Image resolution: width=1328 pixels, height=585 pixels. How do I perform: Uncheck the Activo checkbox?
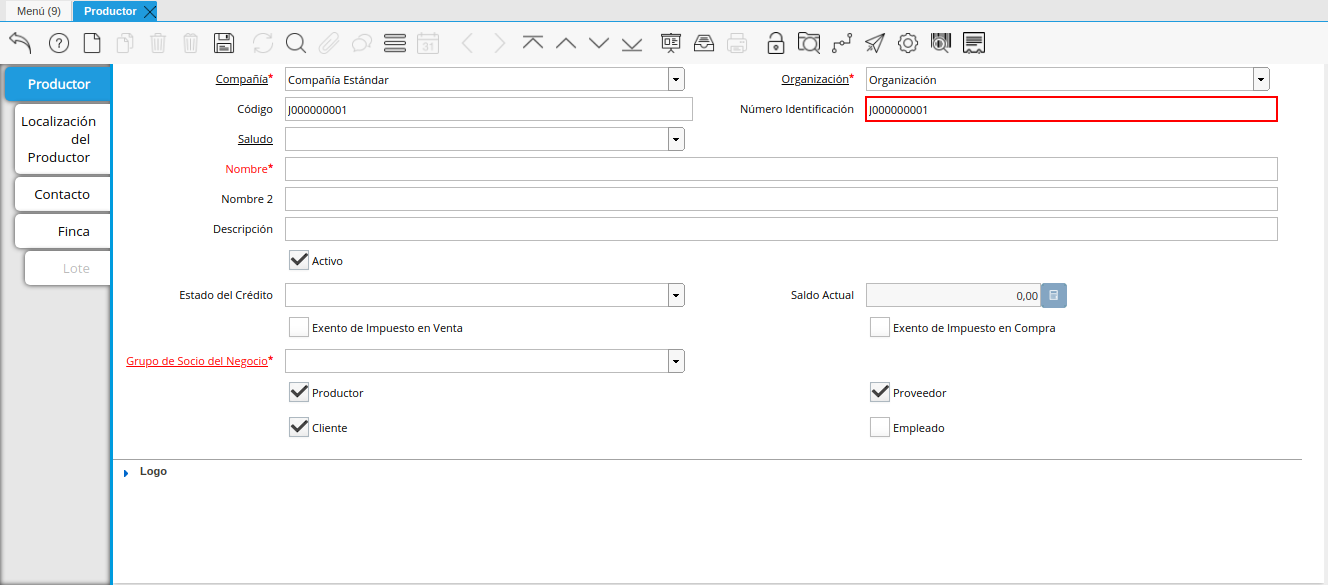(x=298, y=260)
